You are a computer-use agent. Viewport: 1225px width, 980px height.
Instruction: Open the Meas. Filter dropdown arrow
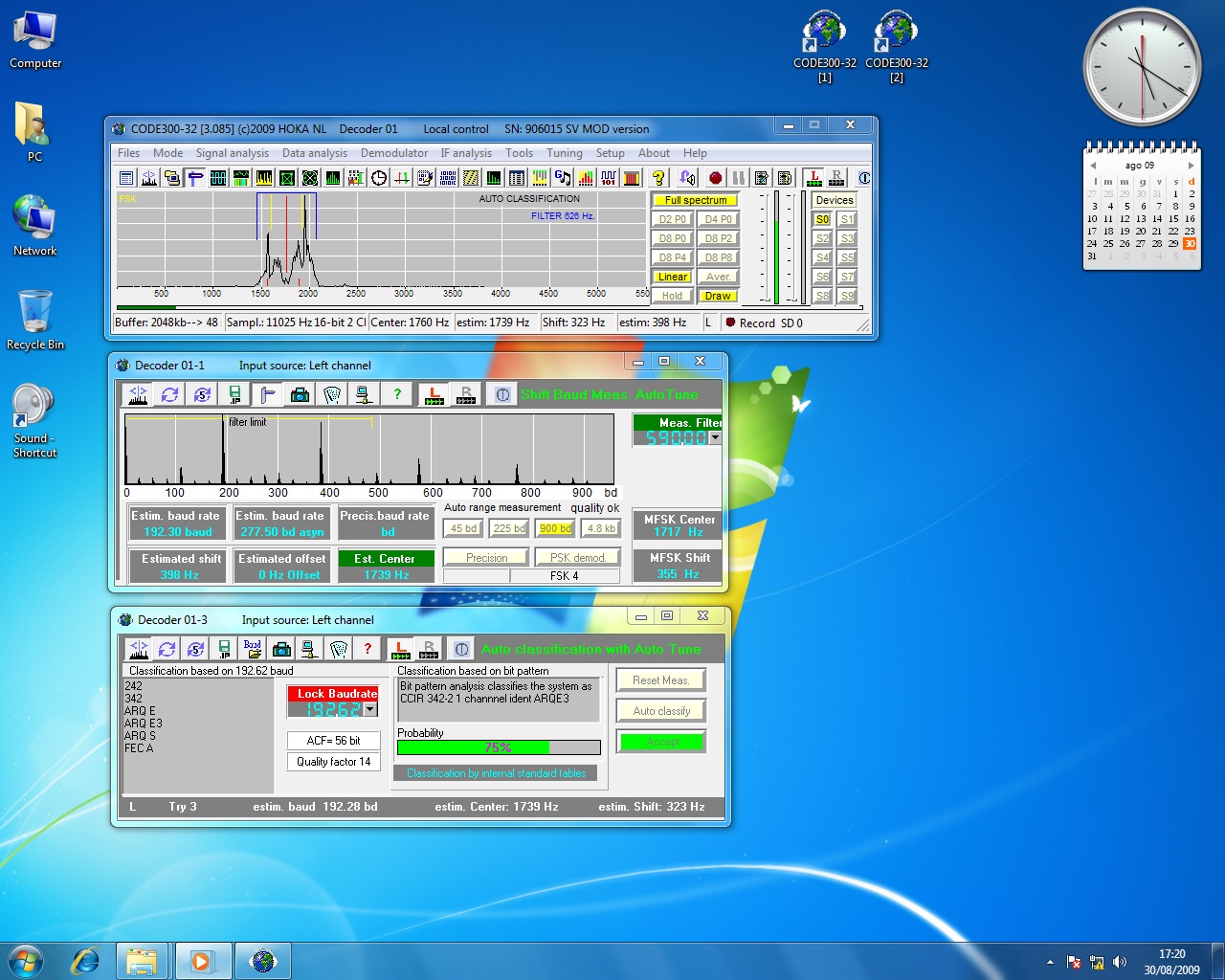tap(715, 437)
